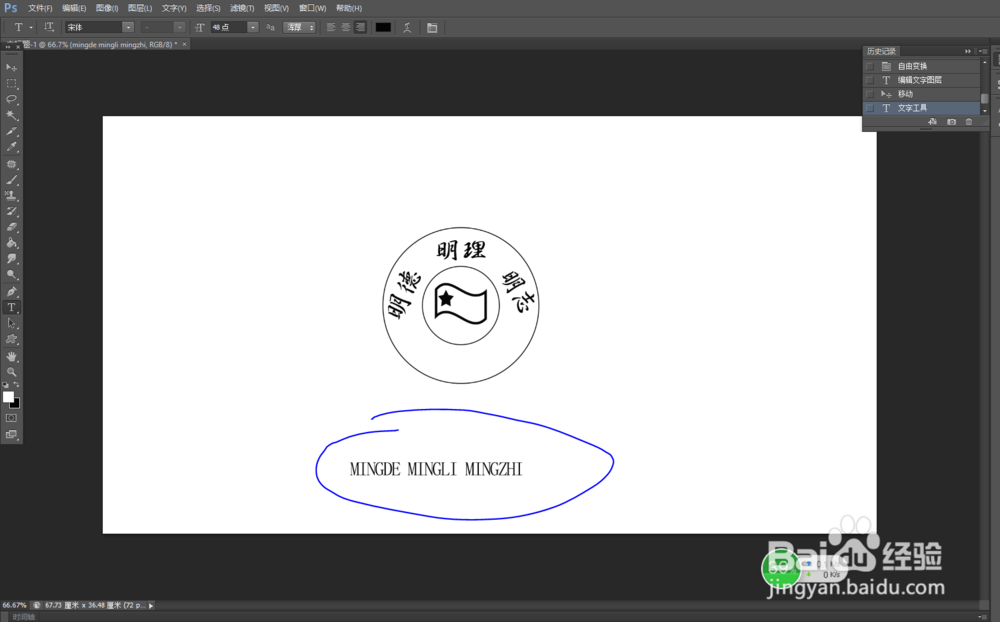1000x622 pixels.
Task: Select the Magic Wand tool
Action: (11, 115)
